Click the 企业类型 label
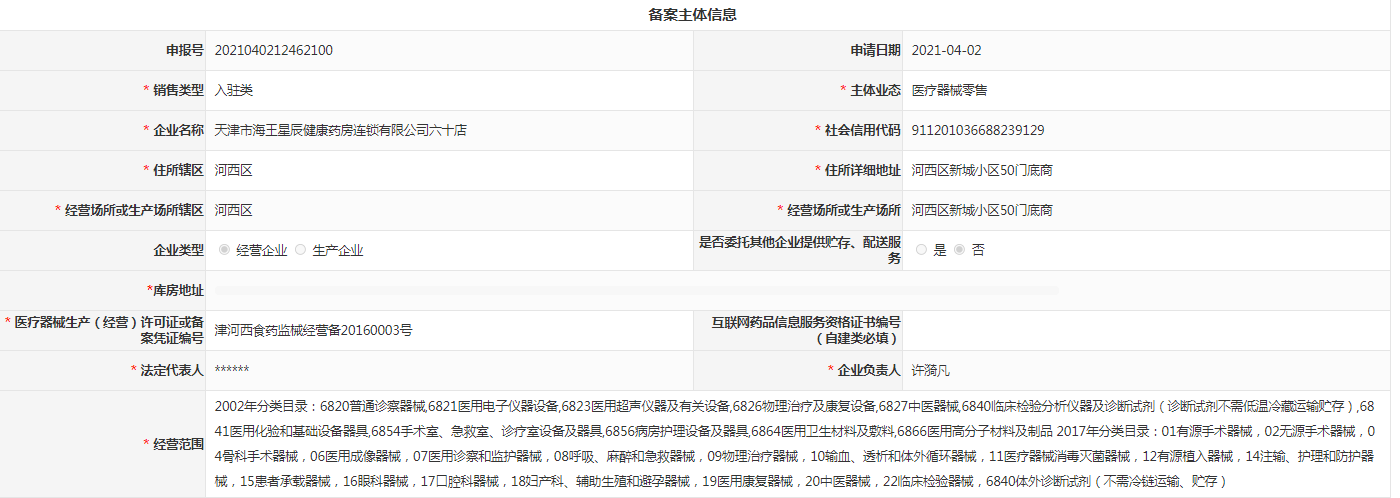 [178, 250]
